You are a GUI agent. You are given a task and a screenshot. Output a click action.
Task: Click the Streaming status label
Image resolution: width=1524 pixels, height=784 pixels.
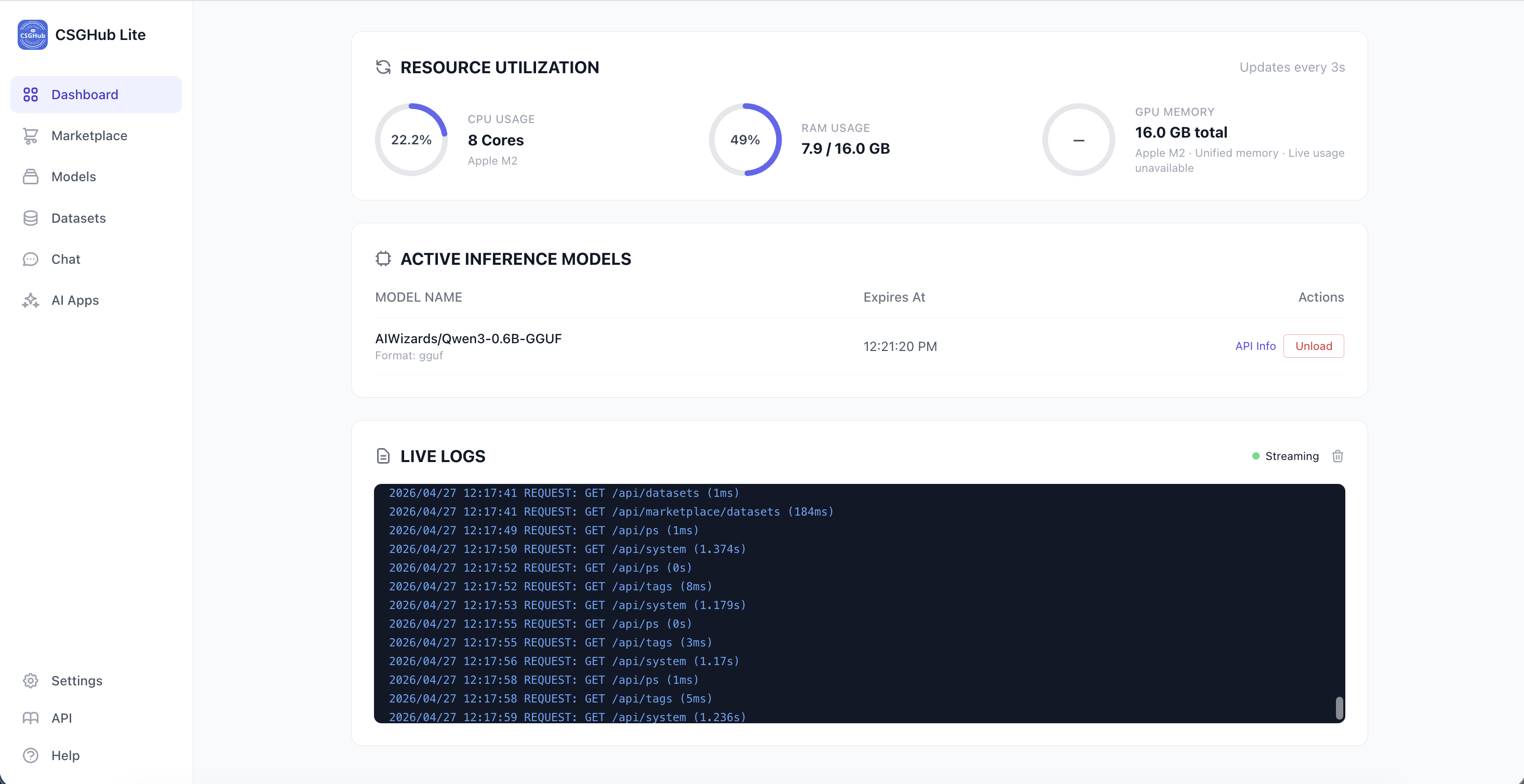(1292, 456)
